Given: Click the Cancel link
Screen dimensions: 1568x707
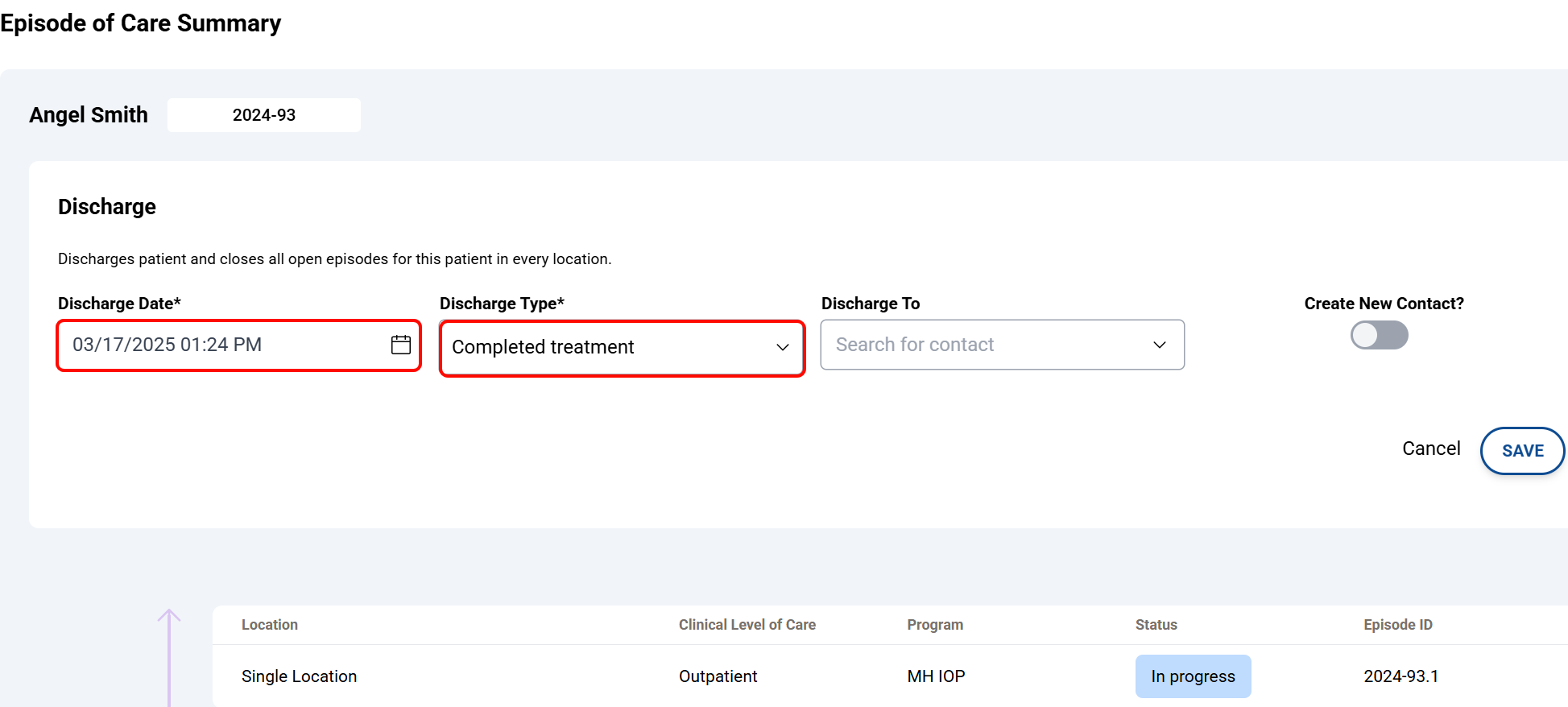Looking at the screenshot, I should click(1431, 449).
